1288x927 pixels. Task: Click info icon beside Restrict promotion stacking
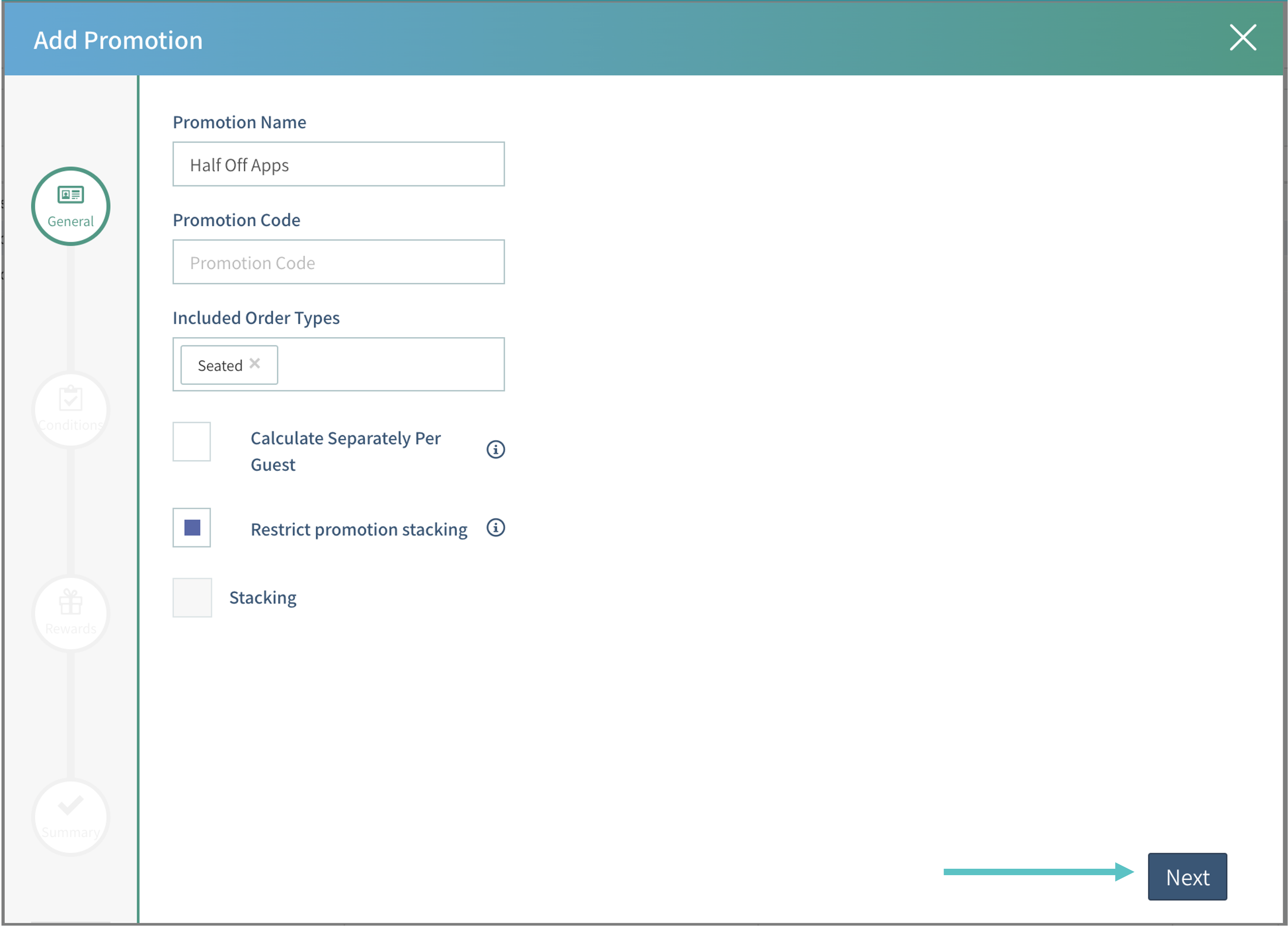pos(495,527)
